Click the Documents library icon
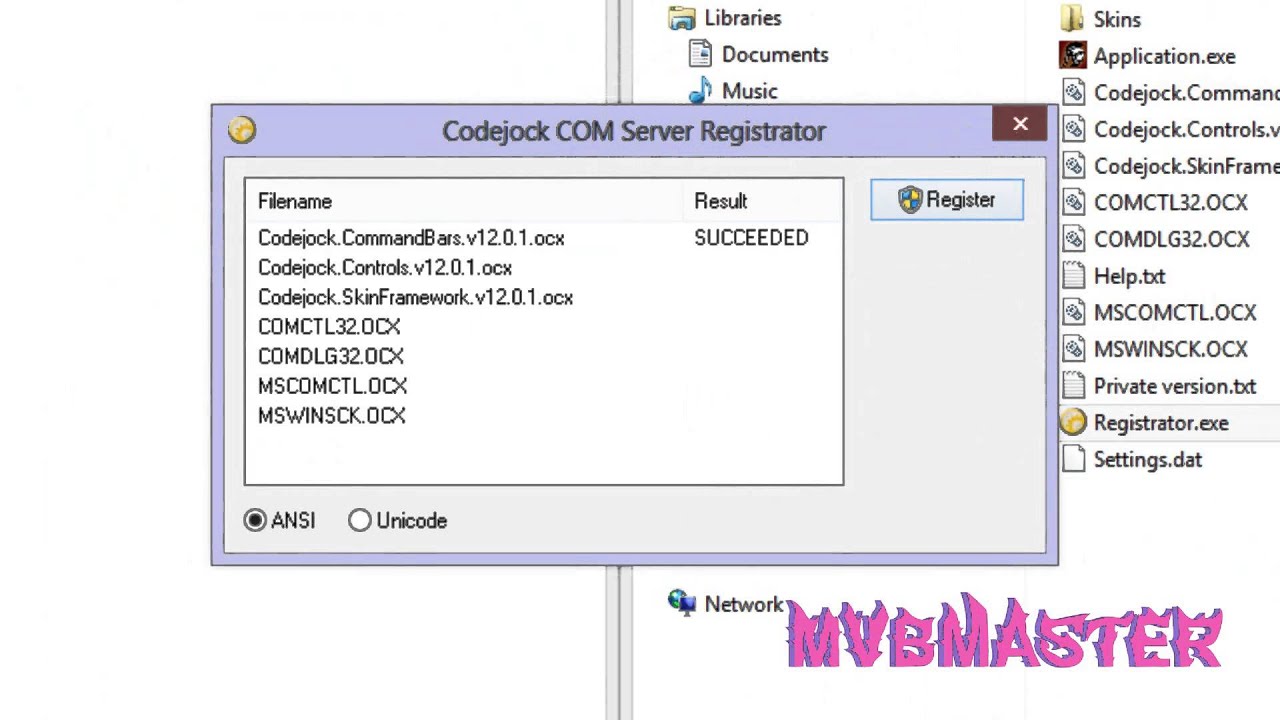The image size is (1280, 720). tap(700, 54)
